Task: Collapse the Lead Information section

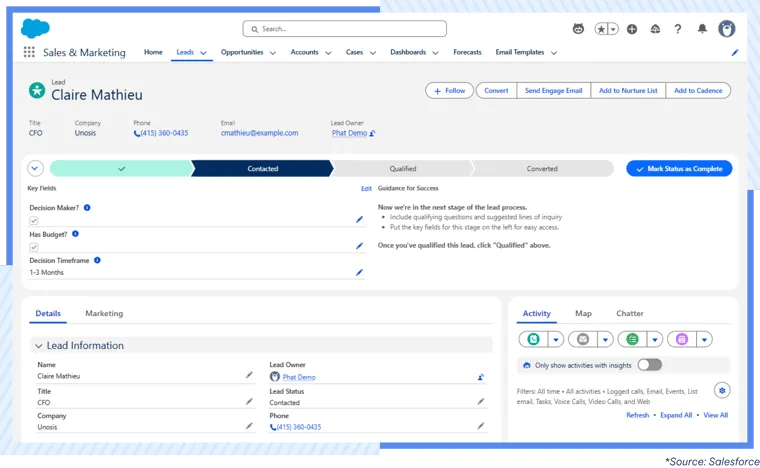Action: click(38, 346)
